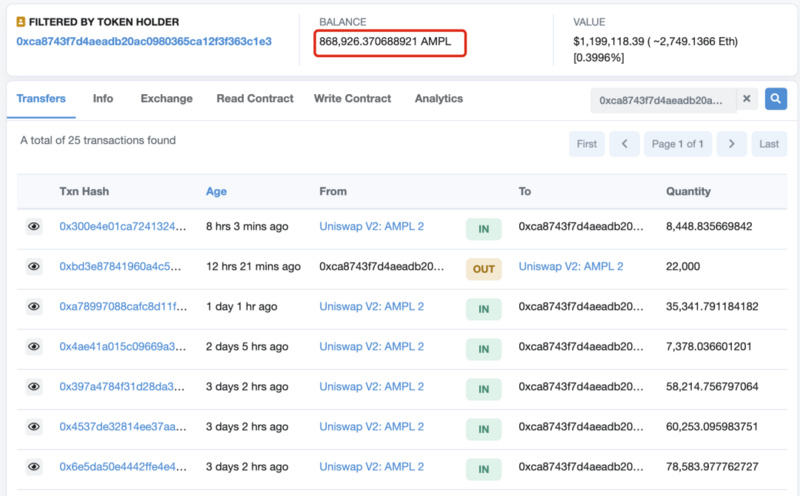Click quantity 78,583.977762727
This screenshot has width=800, height=496.
pyautogui.click(x=712, y=467)
